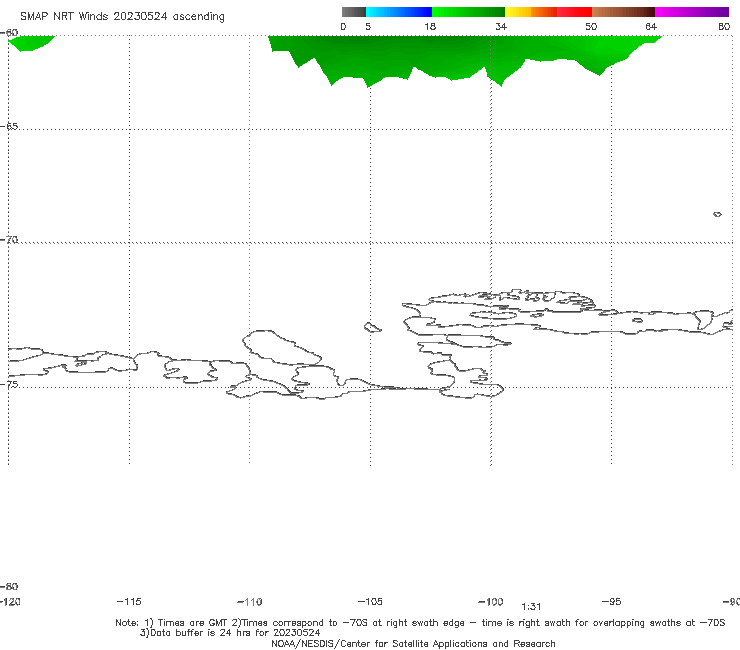This screenshot has width=740, height=650.
Task: Click the longitude label '-120'
Action: coord(11,602)
